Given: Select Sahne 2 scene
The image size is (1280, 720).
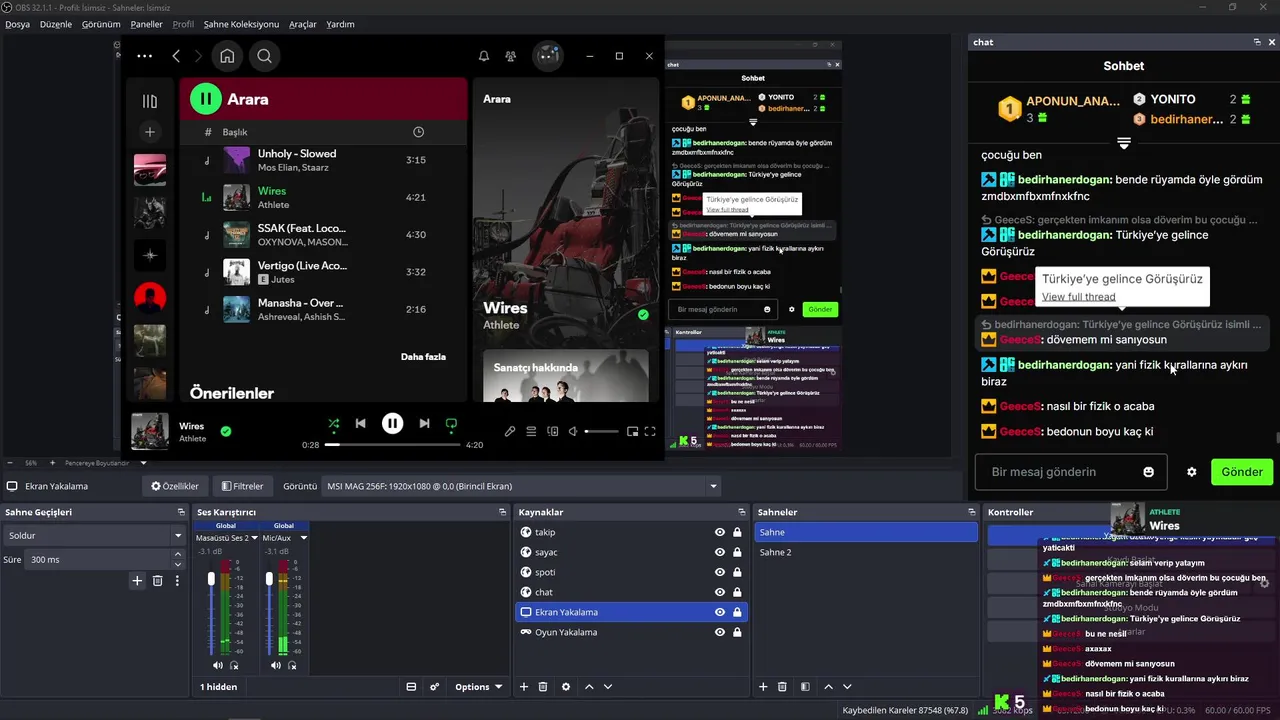Looking at the screenshot, I should pyautogui.click(x=865, y=552).
